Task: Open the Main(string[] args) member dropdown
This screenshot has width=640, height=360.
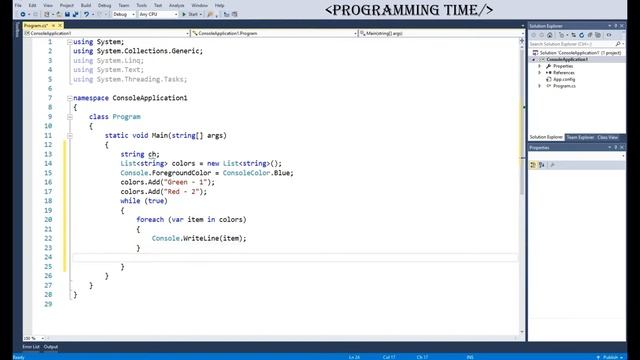Action: point(441,33)
